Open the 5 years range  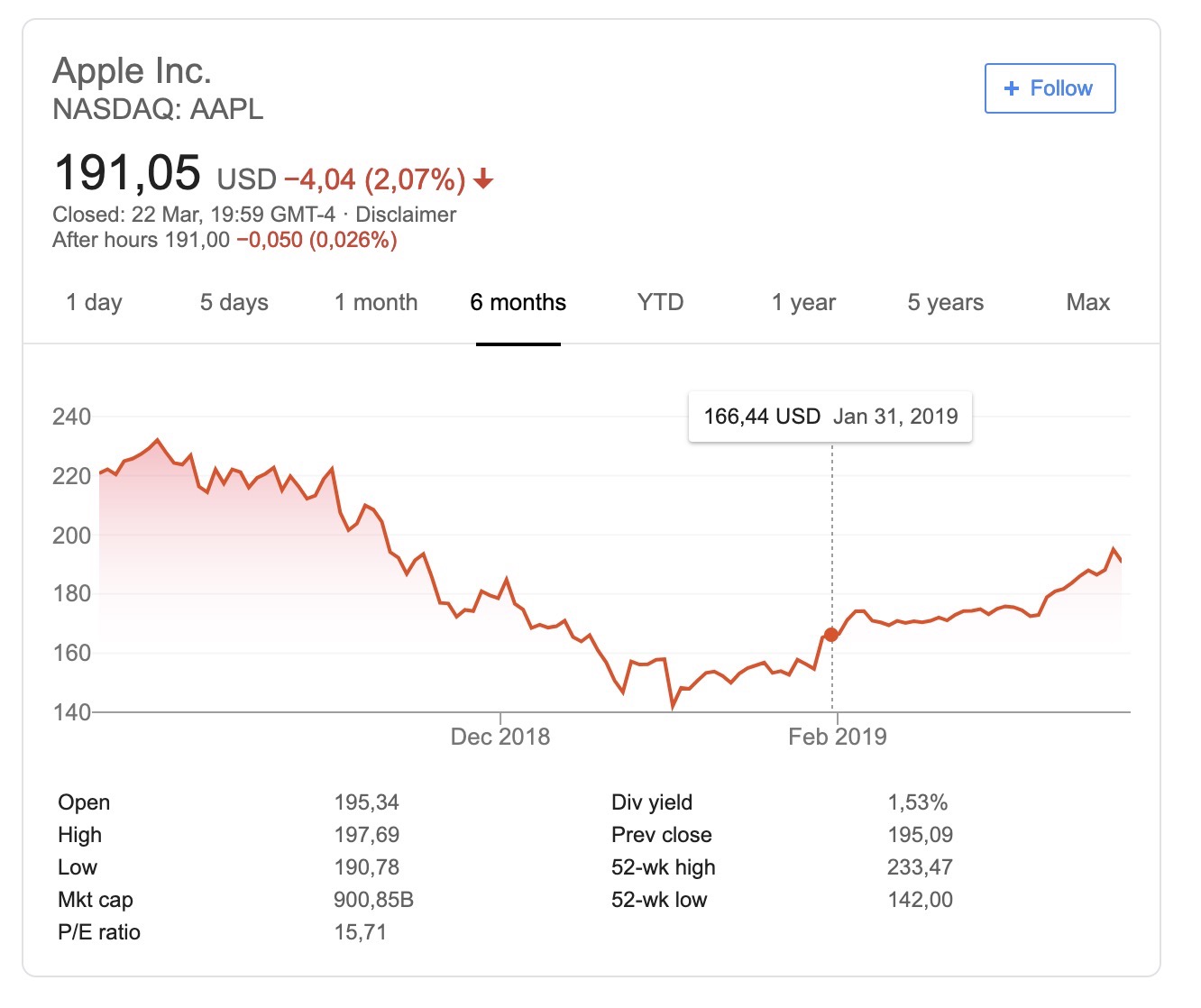[x=945, y=303]
